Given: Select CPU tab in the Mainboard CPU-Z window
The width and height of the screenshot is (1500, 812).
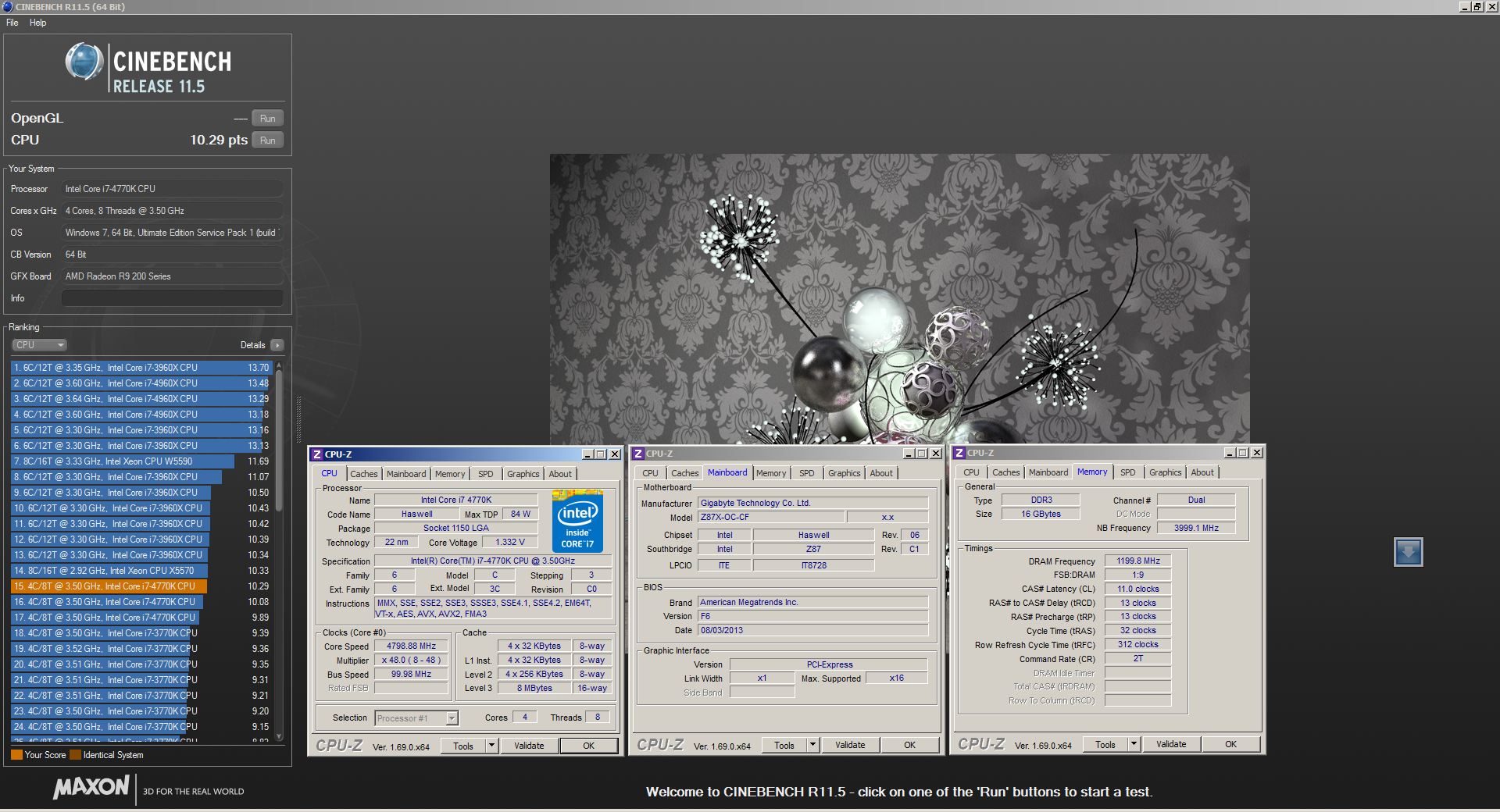Looking at the screenshot, I should pyautogui.click(x=651, y=473).
